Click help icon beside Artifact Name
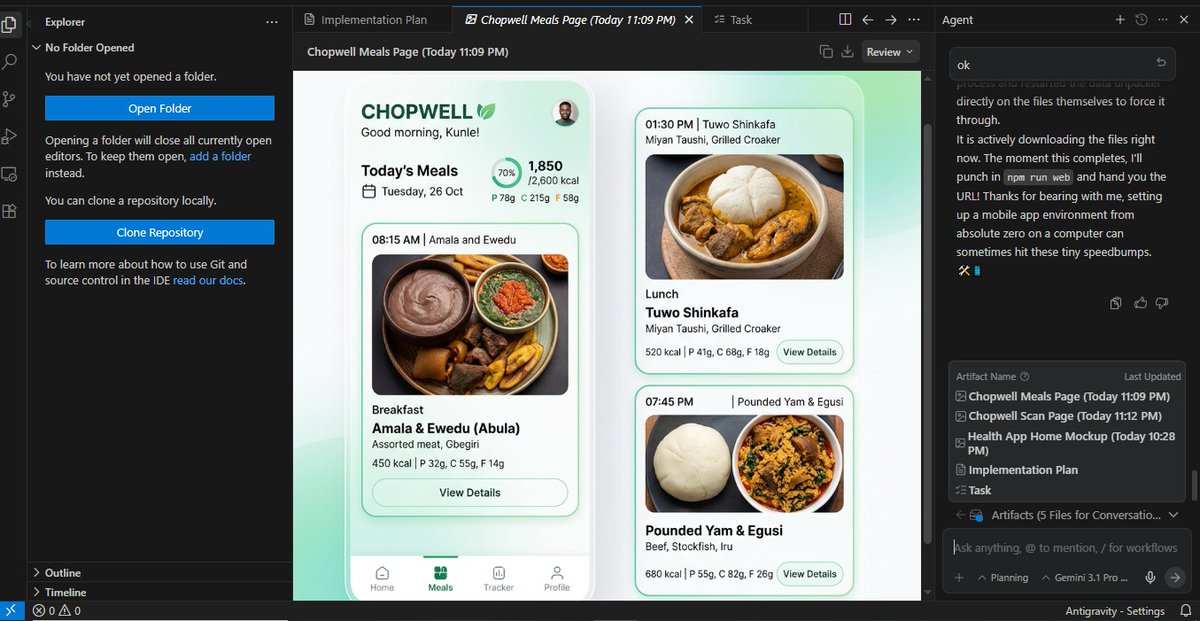1200x621 pixels. 1024,377
